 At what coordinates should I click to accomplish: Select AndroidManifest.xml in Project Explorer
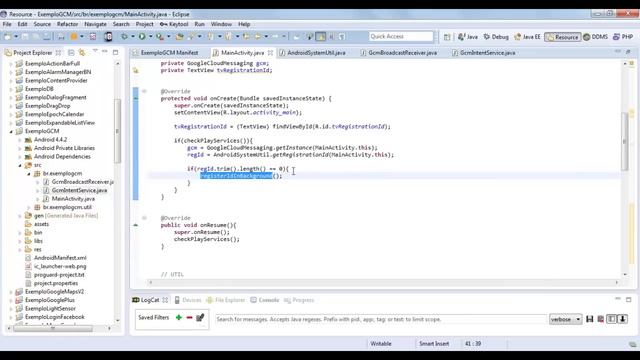click(x=60, y=258)
